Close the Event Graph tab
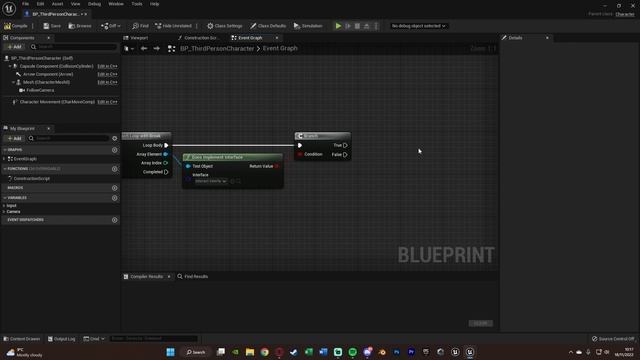 click(x=277, y=38)
